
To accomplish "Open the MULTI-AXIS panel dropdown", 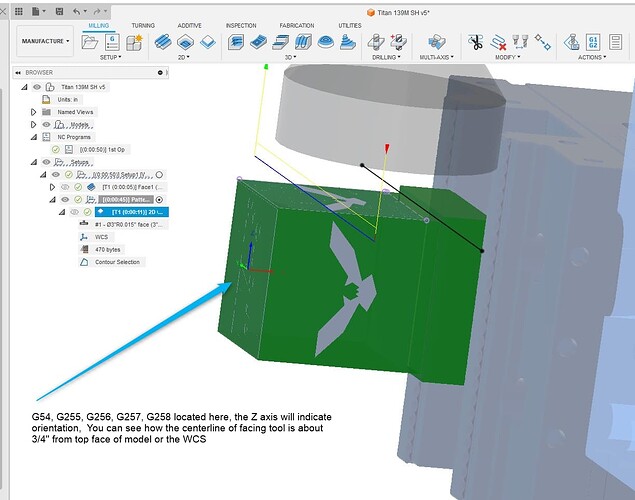I will (437, 57).
